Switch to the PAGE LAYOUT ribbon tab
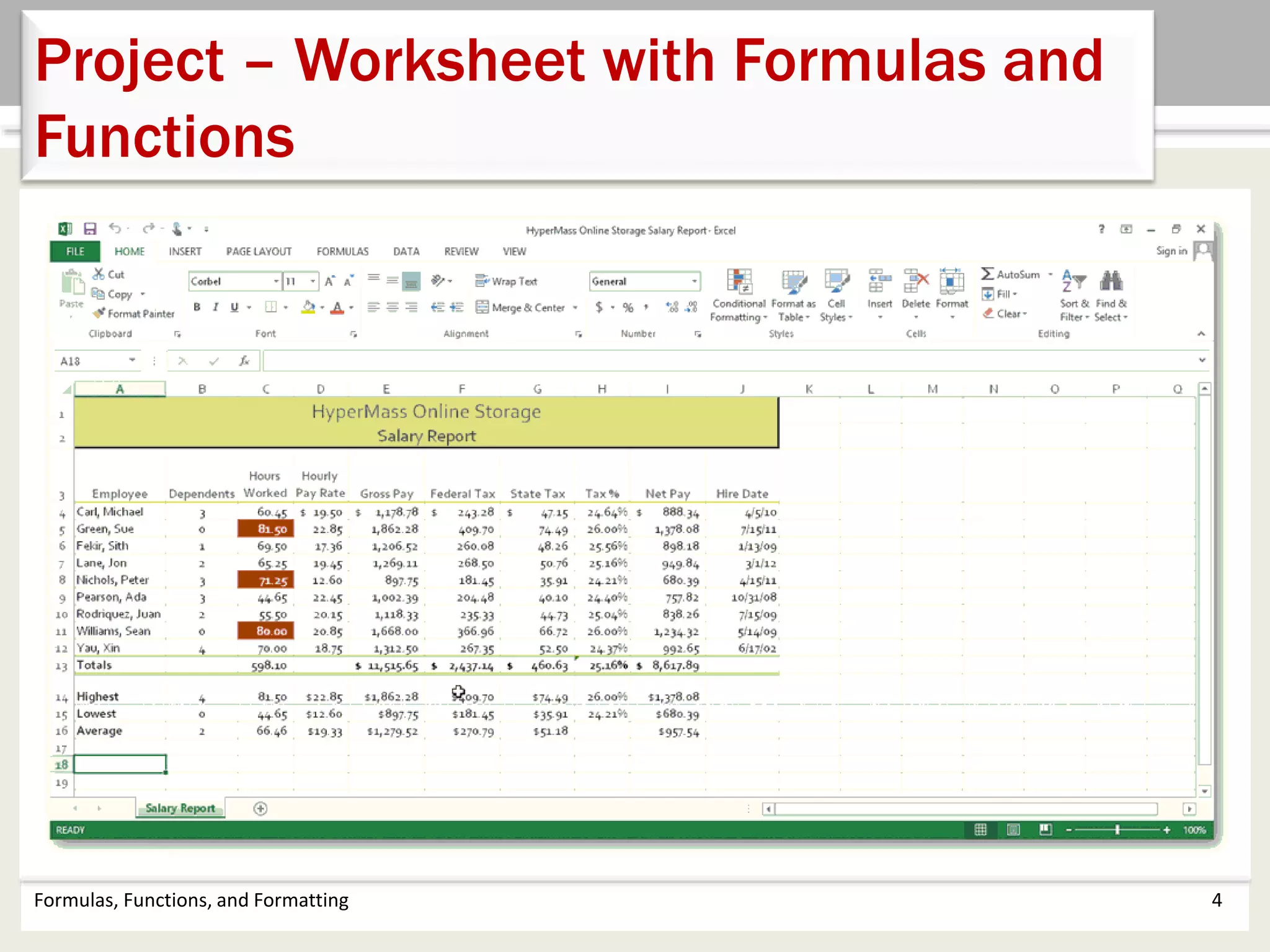The image size is (1270, 952). (259, 252)
